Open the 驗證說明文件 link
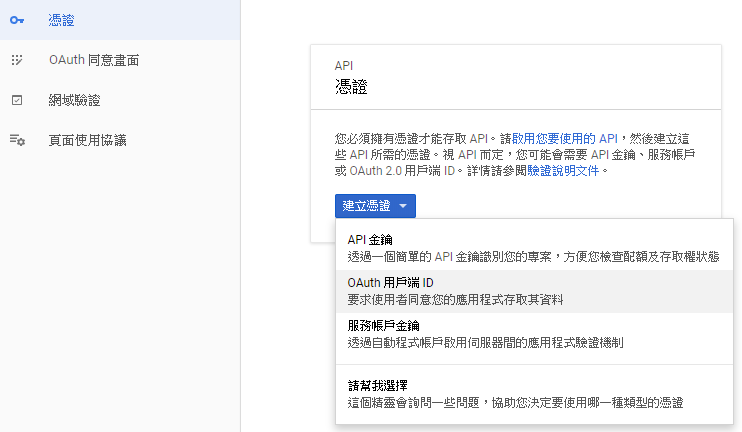This screenshot has width=742, height=432. click(x=563, y=171)
